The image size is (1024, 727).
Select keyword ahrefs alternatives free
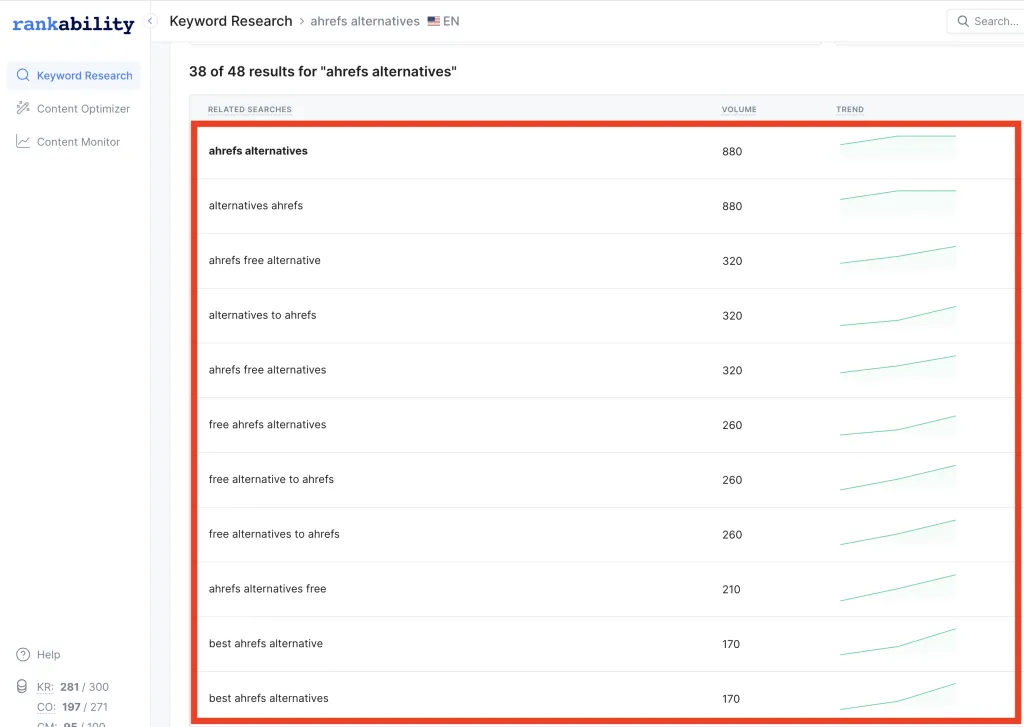pos(267,589)
